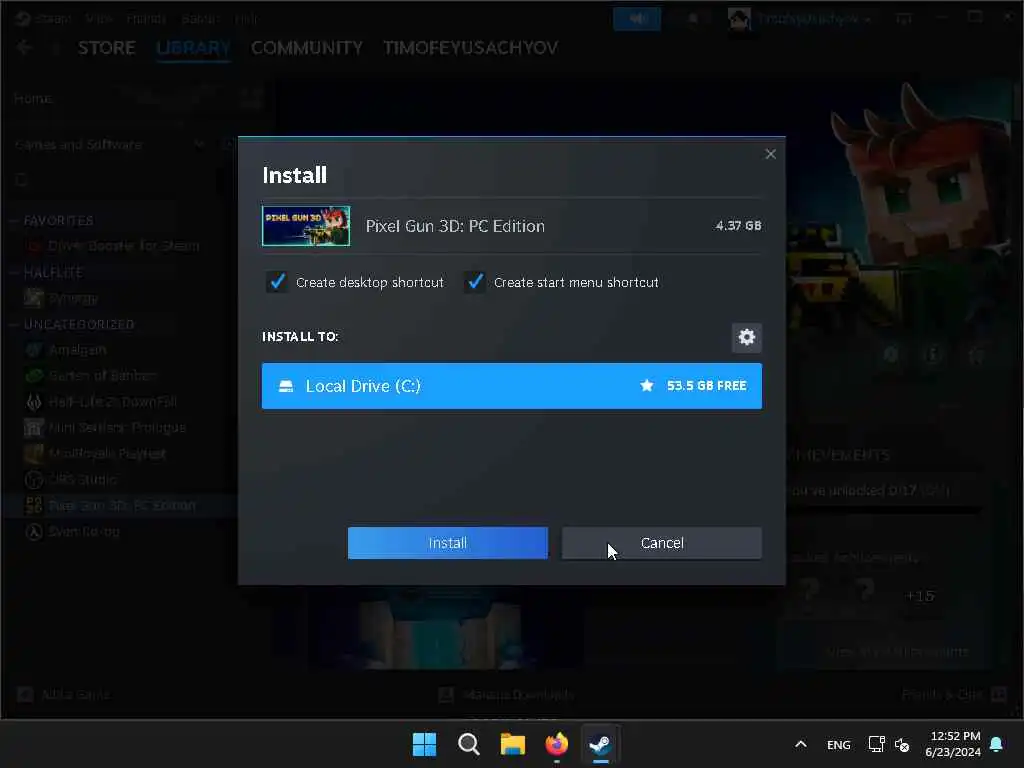Click the Pixel Gun 3D game thumbnail

[306, 226]
